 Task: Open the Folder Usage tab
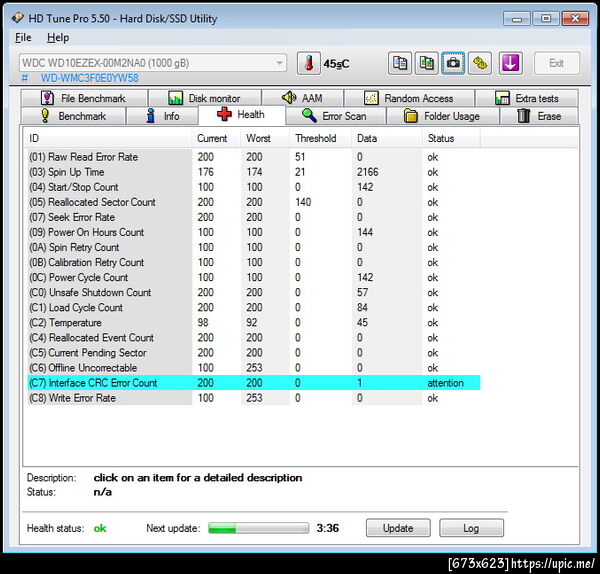click(442, 116)
